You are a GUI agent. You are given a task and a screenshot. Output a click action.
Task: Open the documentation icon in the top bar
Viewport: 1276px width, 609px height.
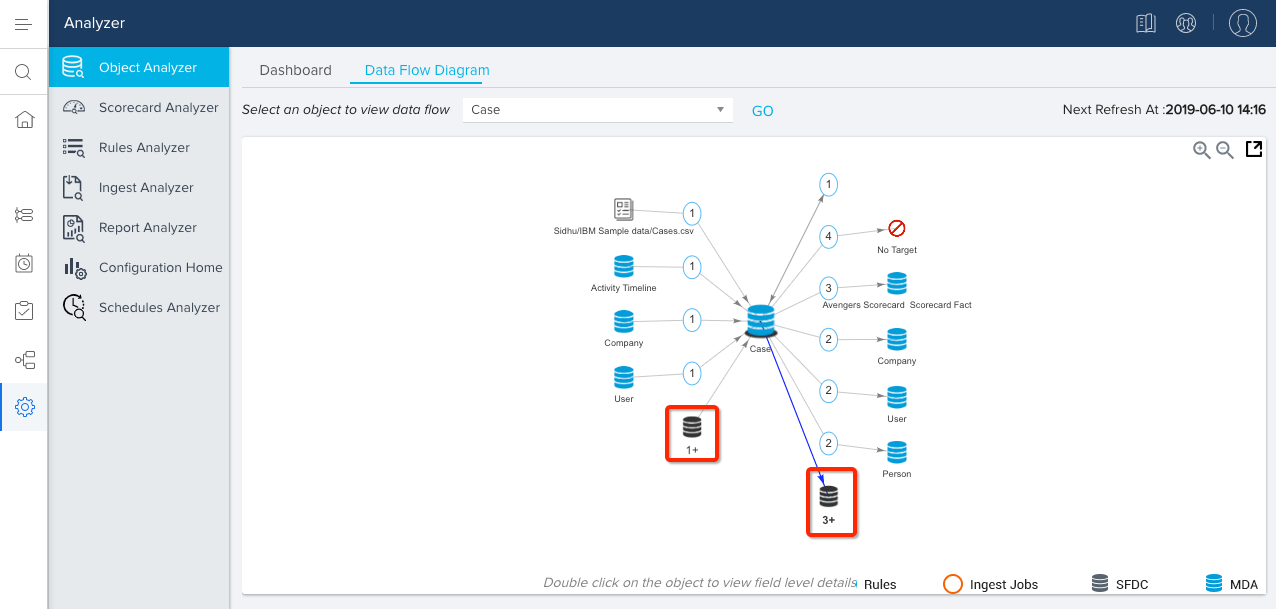[1145, 22]
